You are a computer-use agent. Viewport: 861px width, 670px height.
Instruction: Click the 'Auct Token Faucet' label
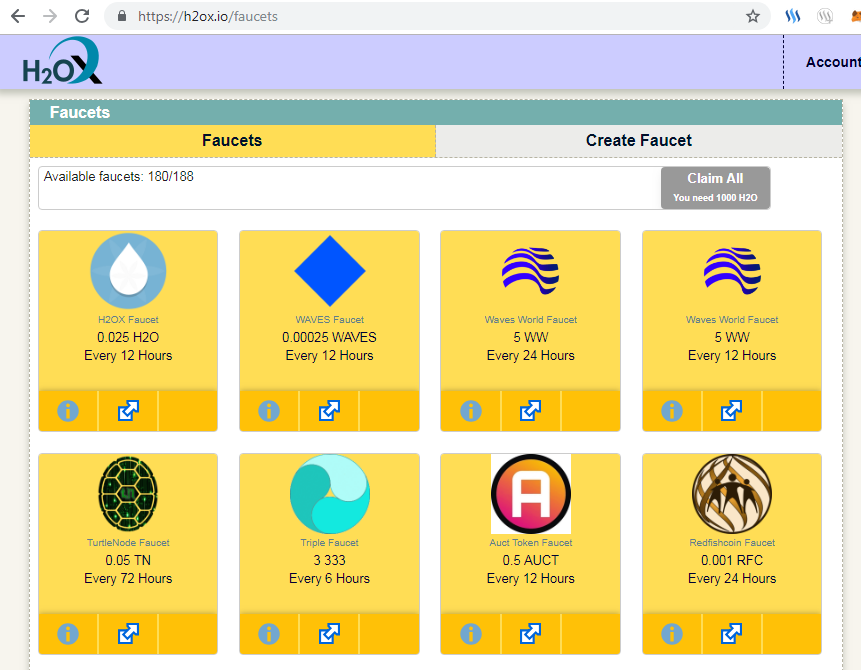[530, 543]
